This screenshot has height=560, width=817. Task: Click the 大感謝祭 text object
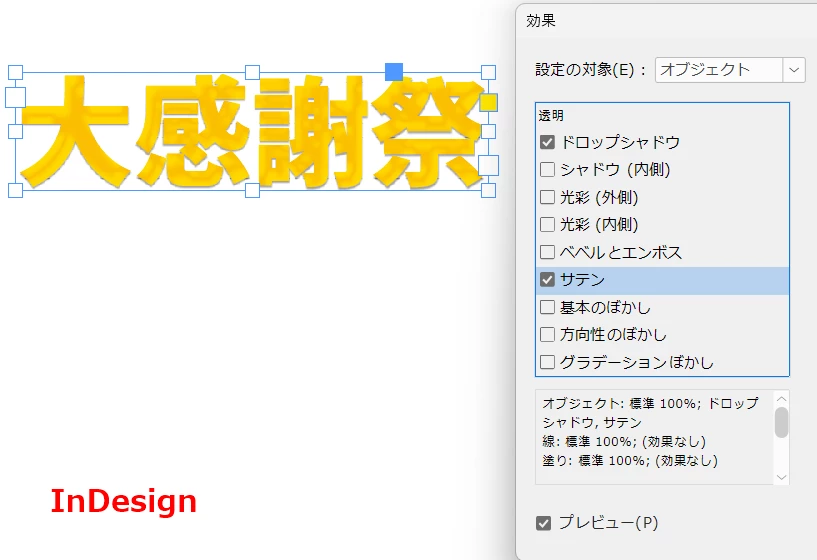pyautogui.click(x=252, y=131)
